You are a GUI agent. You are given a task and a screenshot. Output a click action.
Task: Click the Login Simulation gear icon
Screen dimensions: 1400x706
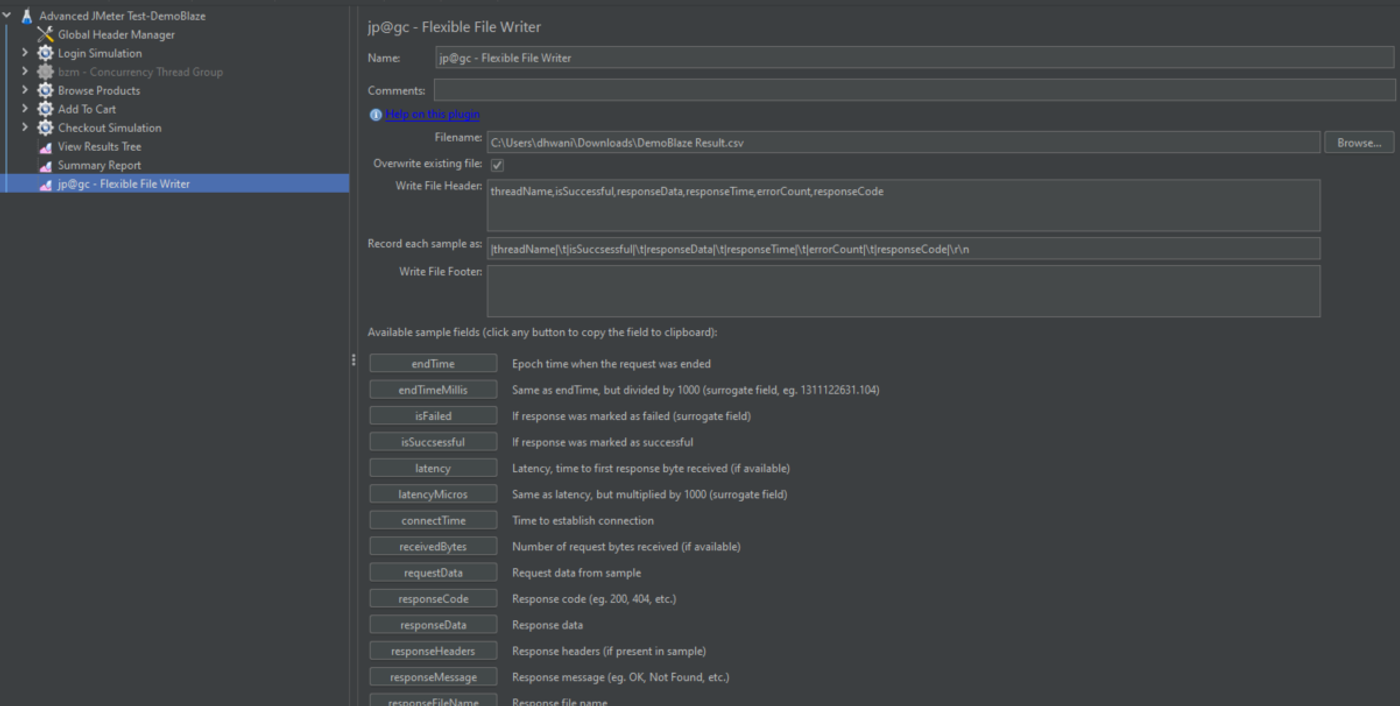45,53
